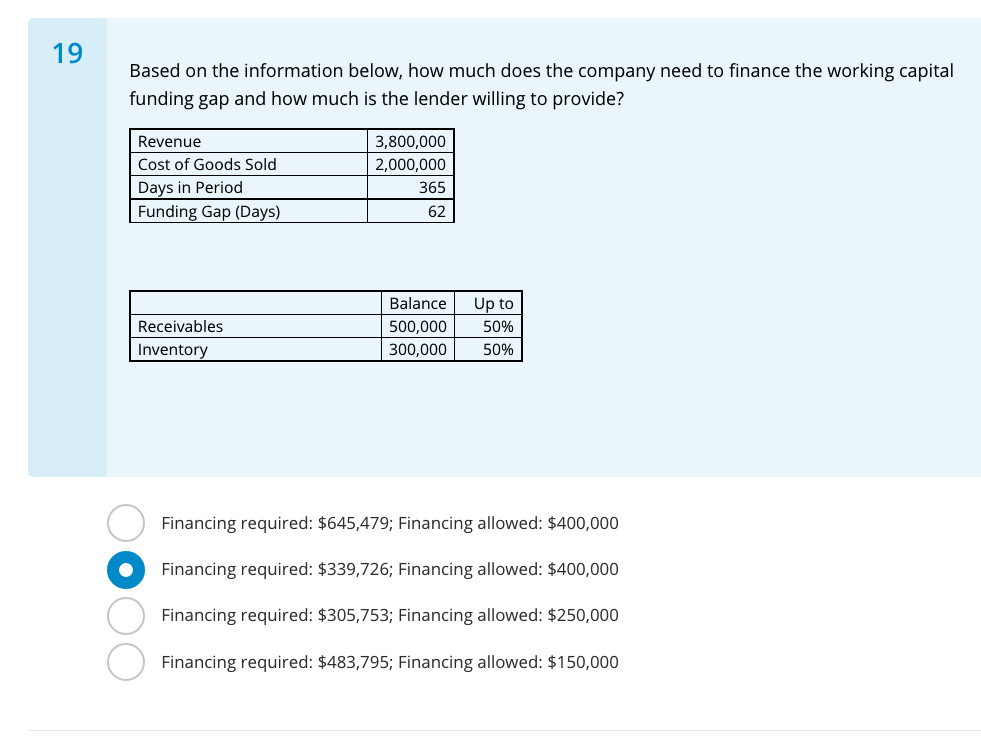Viewport: 981px width, 740px height.
Task: Click the funding gap value 62
Action: 435,211
